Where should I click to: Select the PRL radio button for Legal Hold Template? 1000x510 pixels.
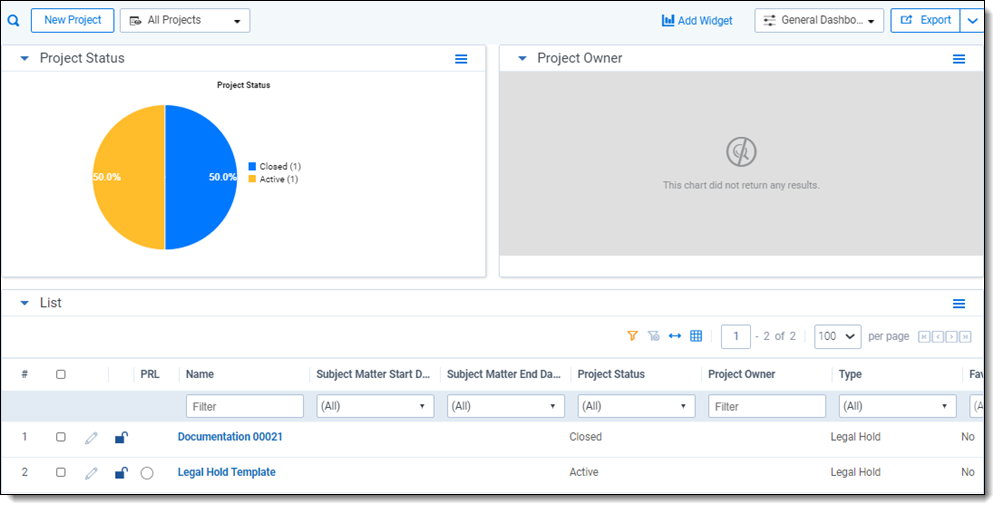coord(147,473)
